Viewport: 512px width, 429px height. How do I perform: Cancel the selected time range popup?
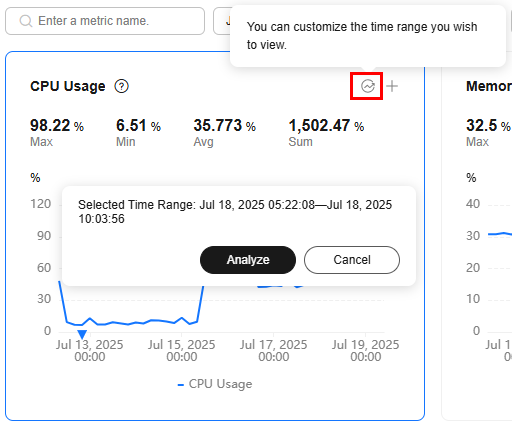(352, 260)
